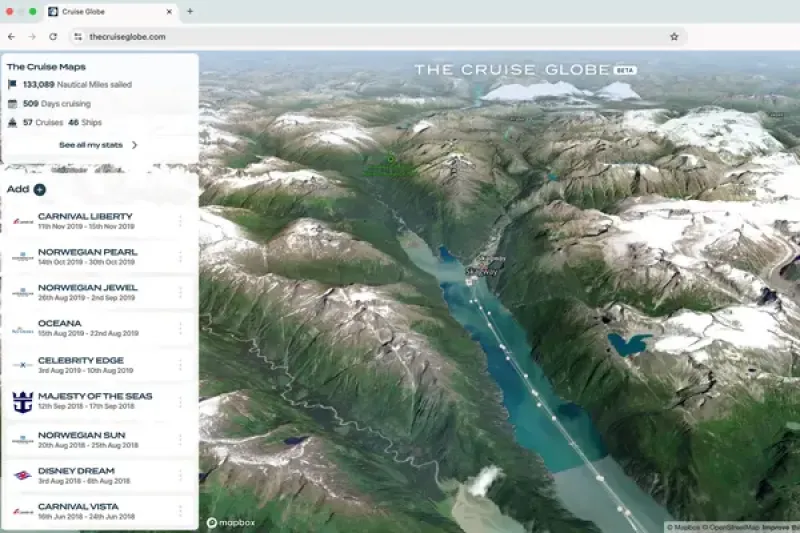Expand See all my stats chevron
The image size is (800, 533).
[135, 145]
